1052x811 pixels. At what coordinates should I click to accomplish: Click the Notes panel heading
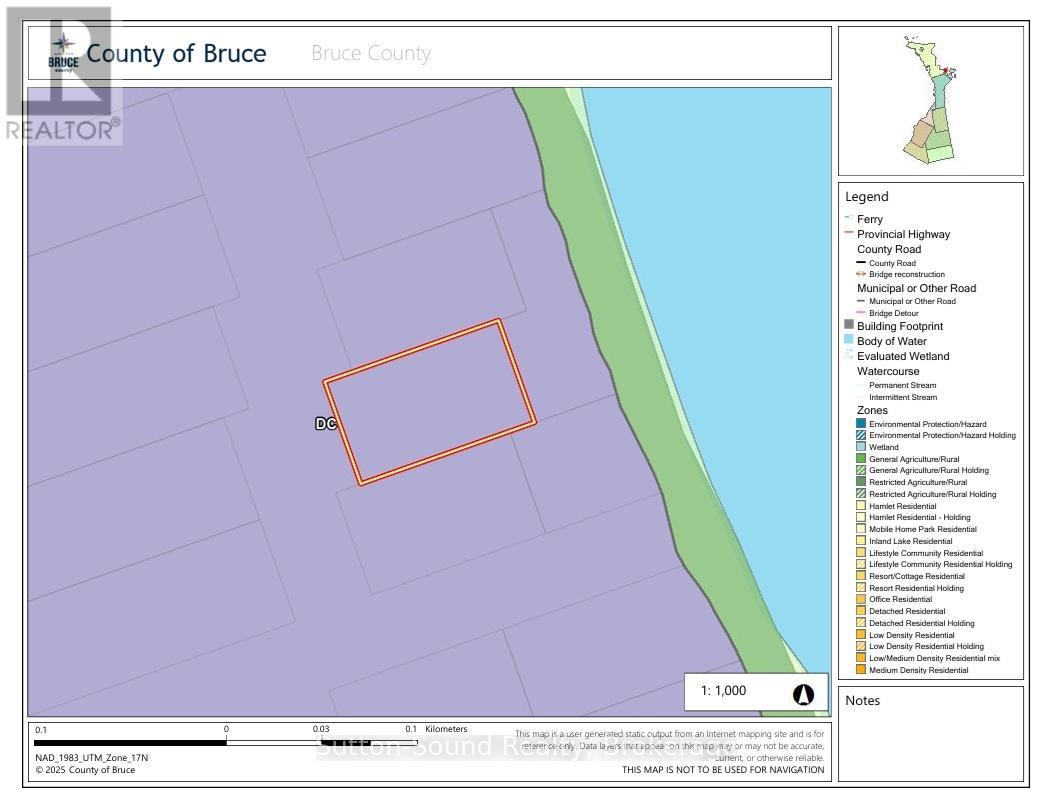862,700
